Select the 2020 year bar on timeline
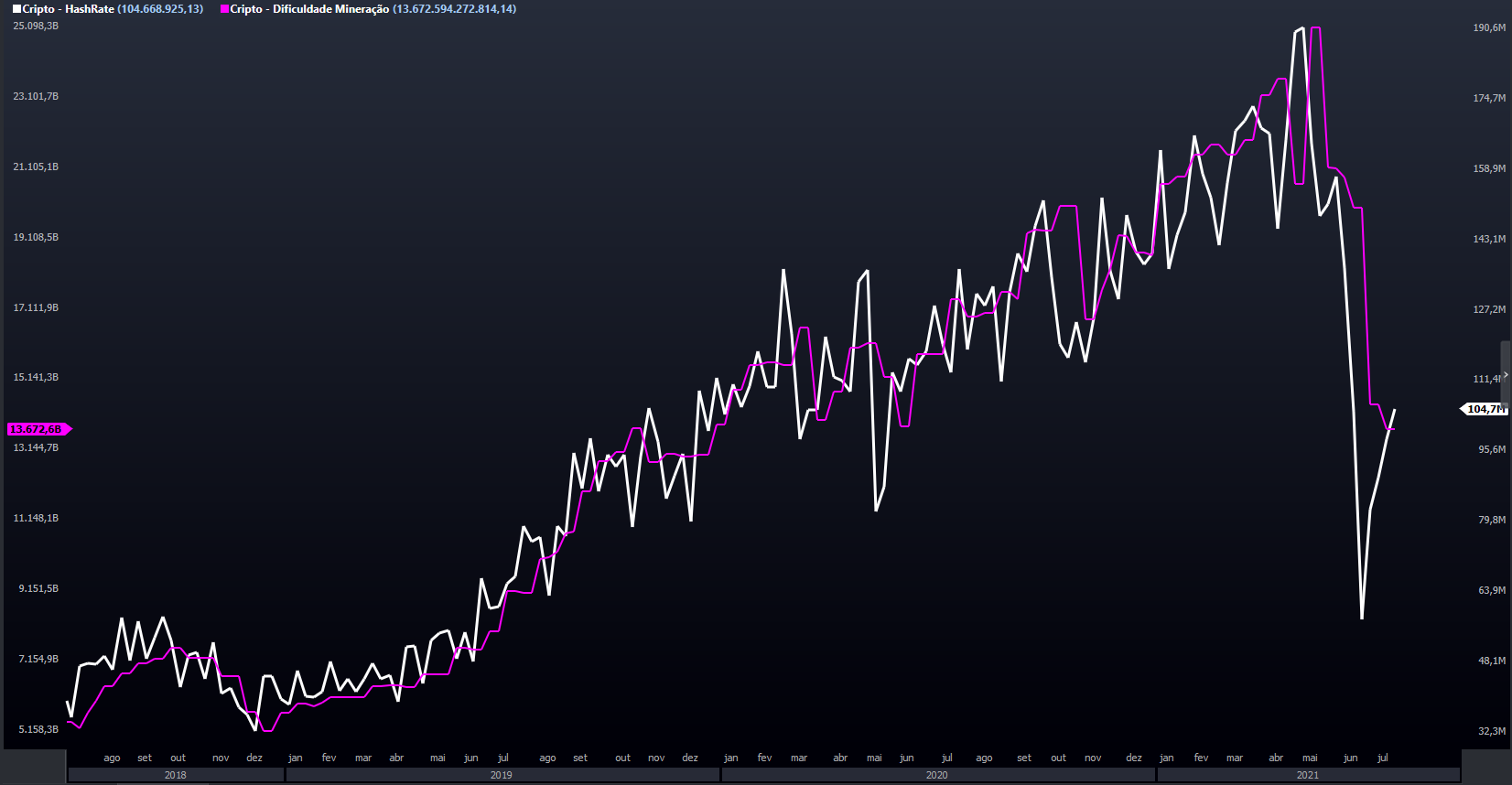Screen dimensions: 1512x785 (937, 775)
